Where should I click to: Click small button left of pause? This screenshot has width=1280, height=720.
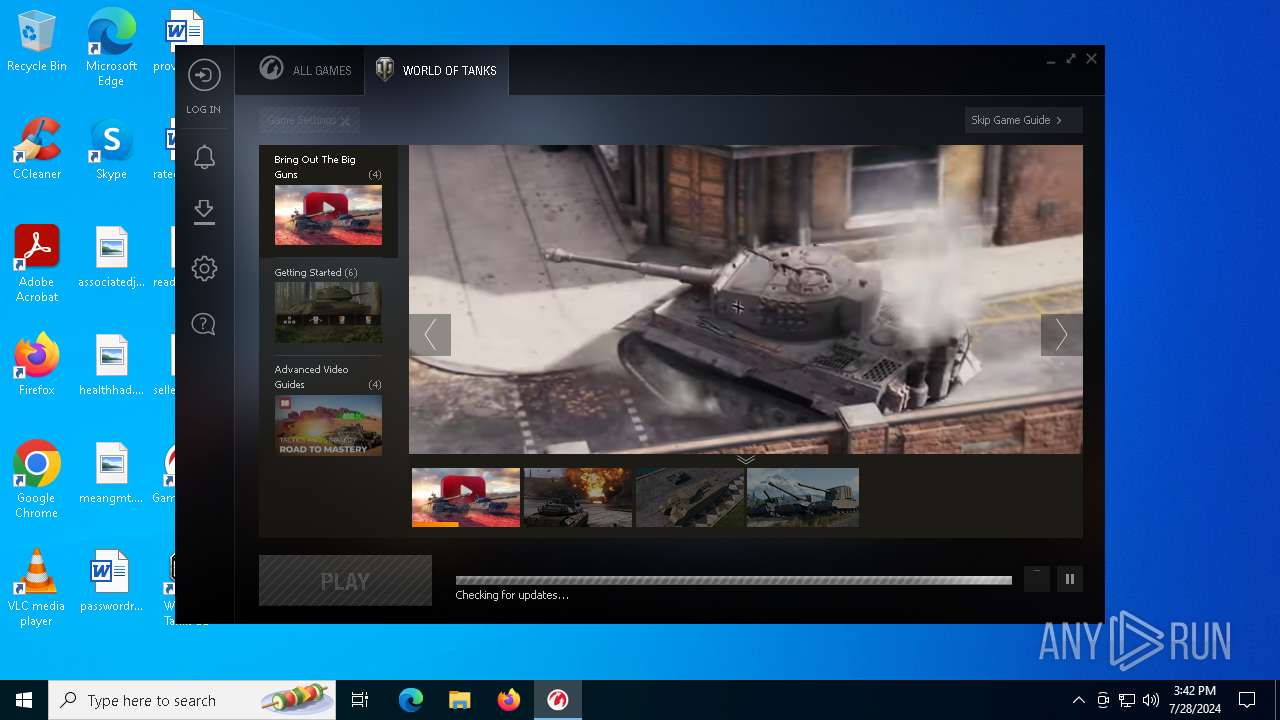click(1037, 579)
